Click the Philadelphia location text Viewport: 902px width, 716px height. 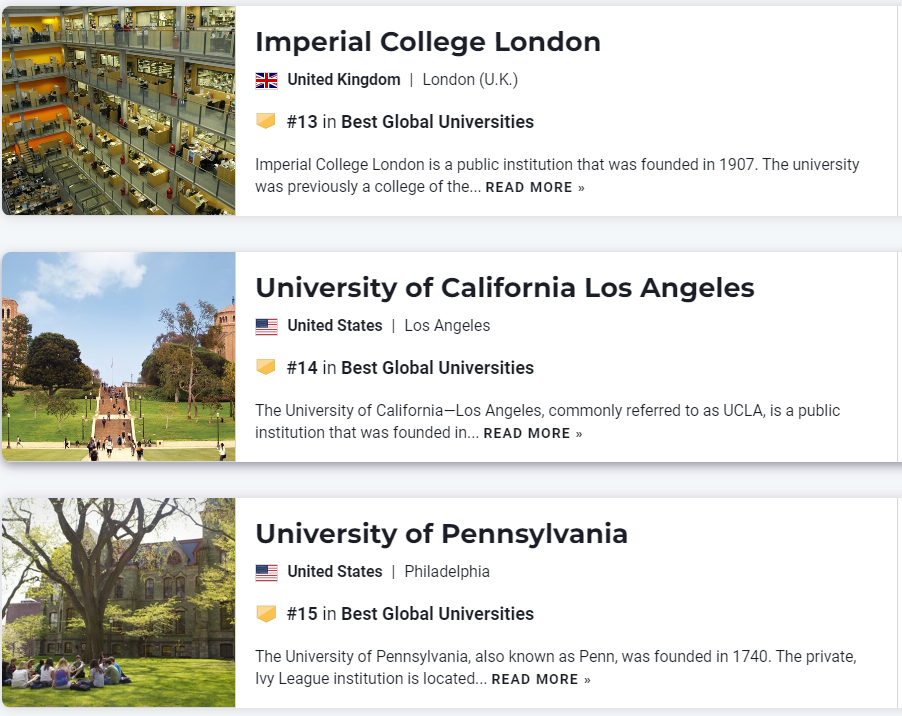[x=447, y=572]
